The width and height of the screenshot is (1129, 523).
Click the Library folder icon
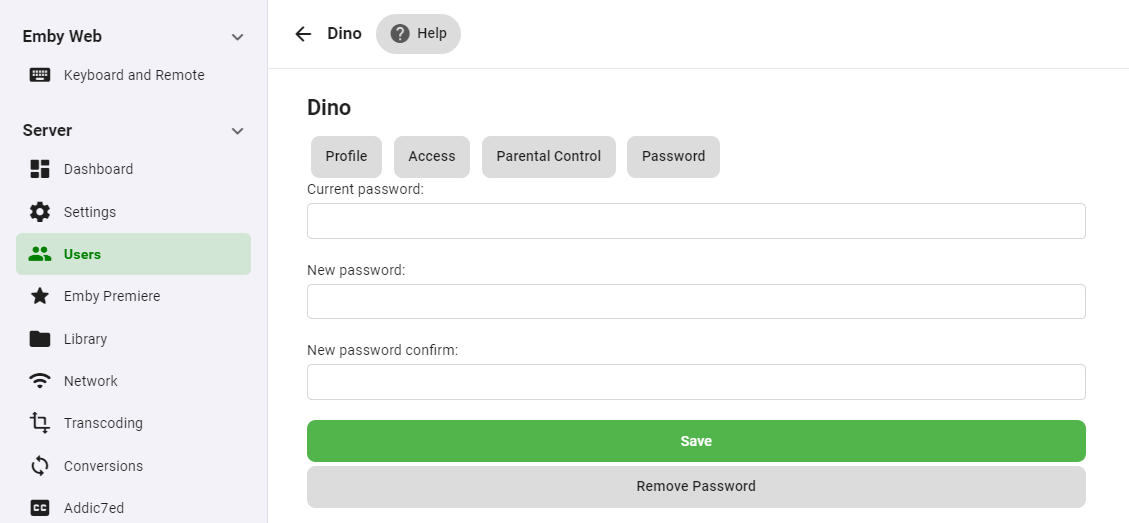(40, 339)
